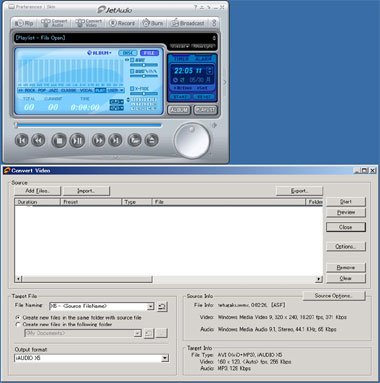The image size is (380, 383).
Task: Click the playback progress seek bar
Action: 88,125
